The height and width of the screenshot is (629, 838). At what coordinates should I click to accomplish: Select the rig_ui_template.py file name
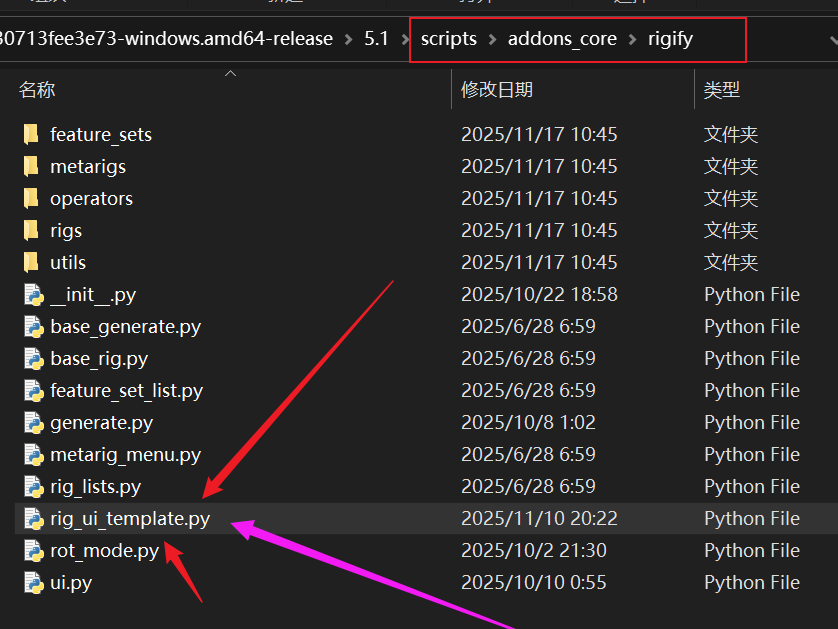[x=130, y=519]
